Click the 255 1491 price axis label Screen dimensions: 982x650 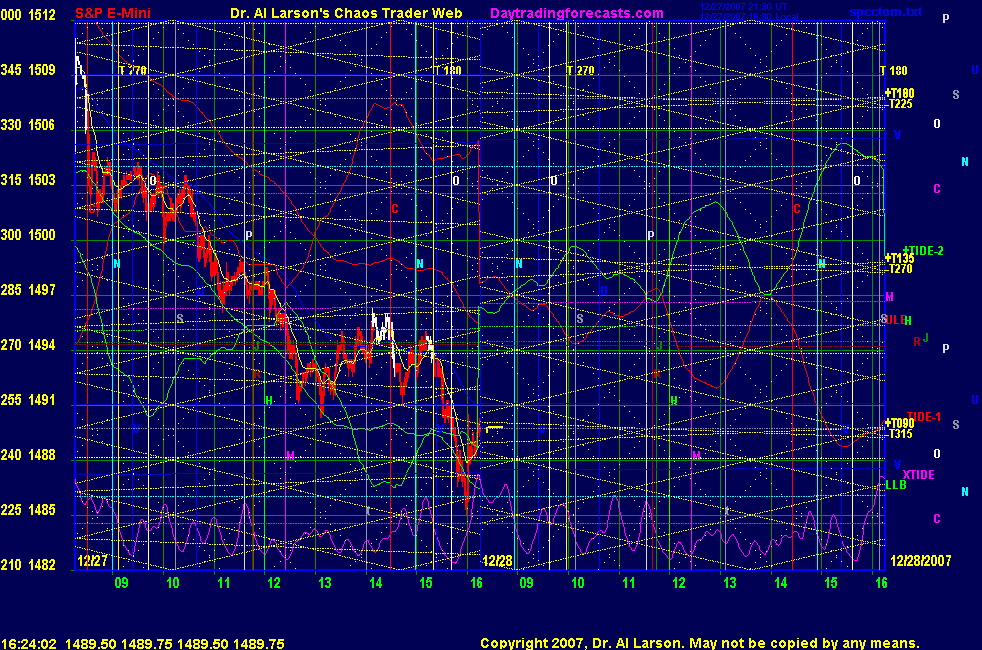coord(28,400)
